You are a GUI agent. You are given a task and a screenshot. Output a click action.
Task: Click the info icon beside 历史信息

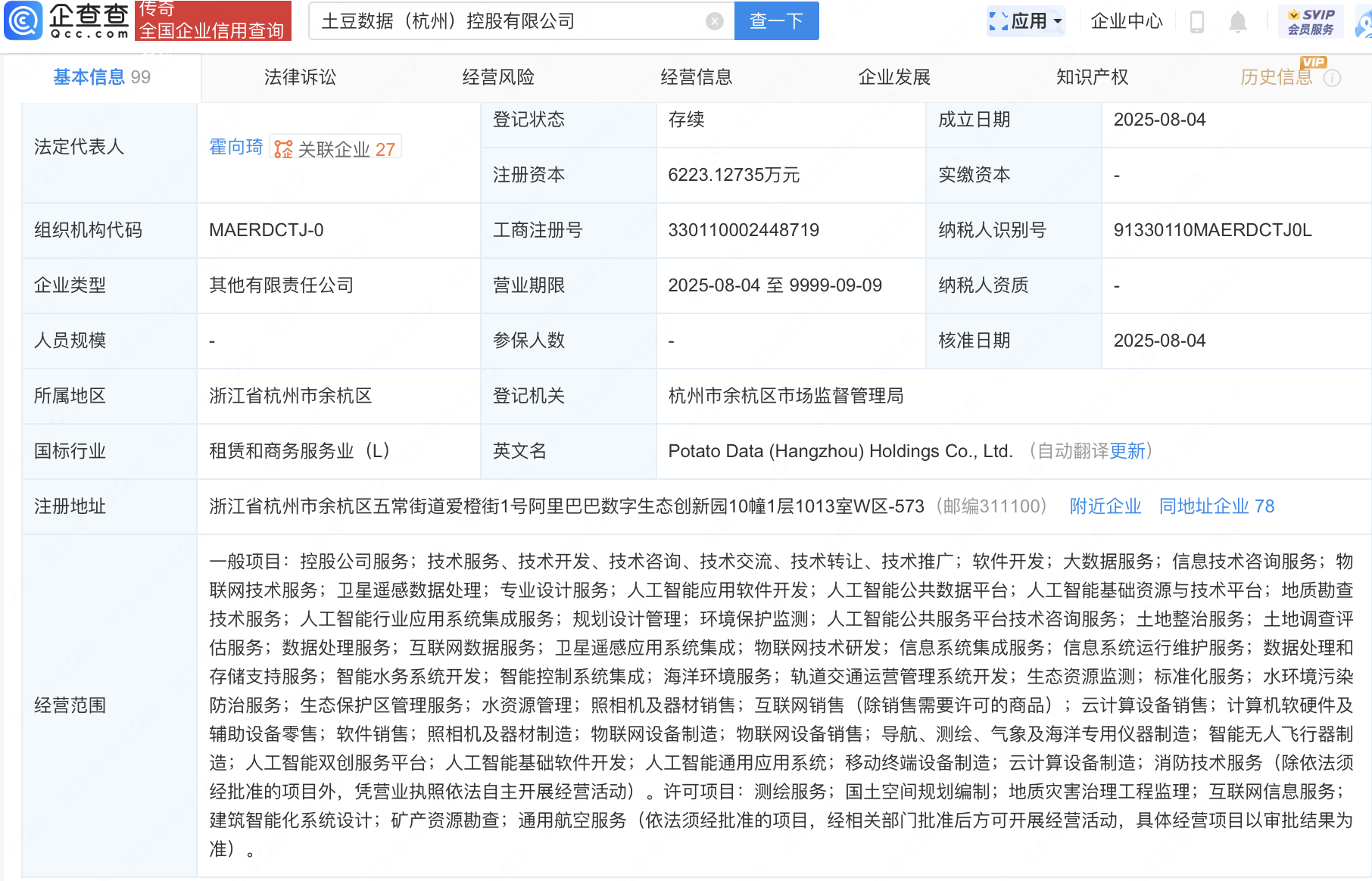coord(1332,78)
